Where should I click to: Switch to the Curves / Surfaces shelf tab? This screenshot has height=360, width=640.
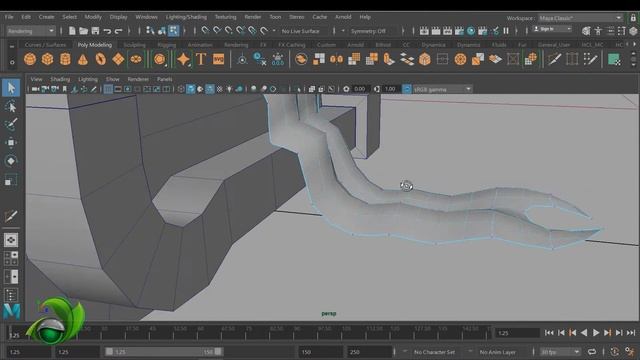(45, 45)
